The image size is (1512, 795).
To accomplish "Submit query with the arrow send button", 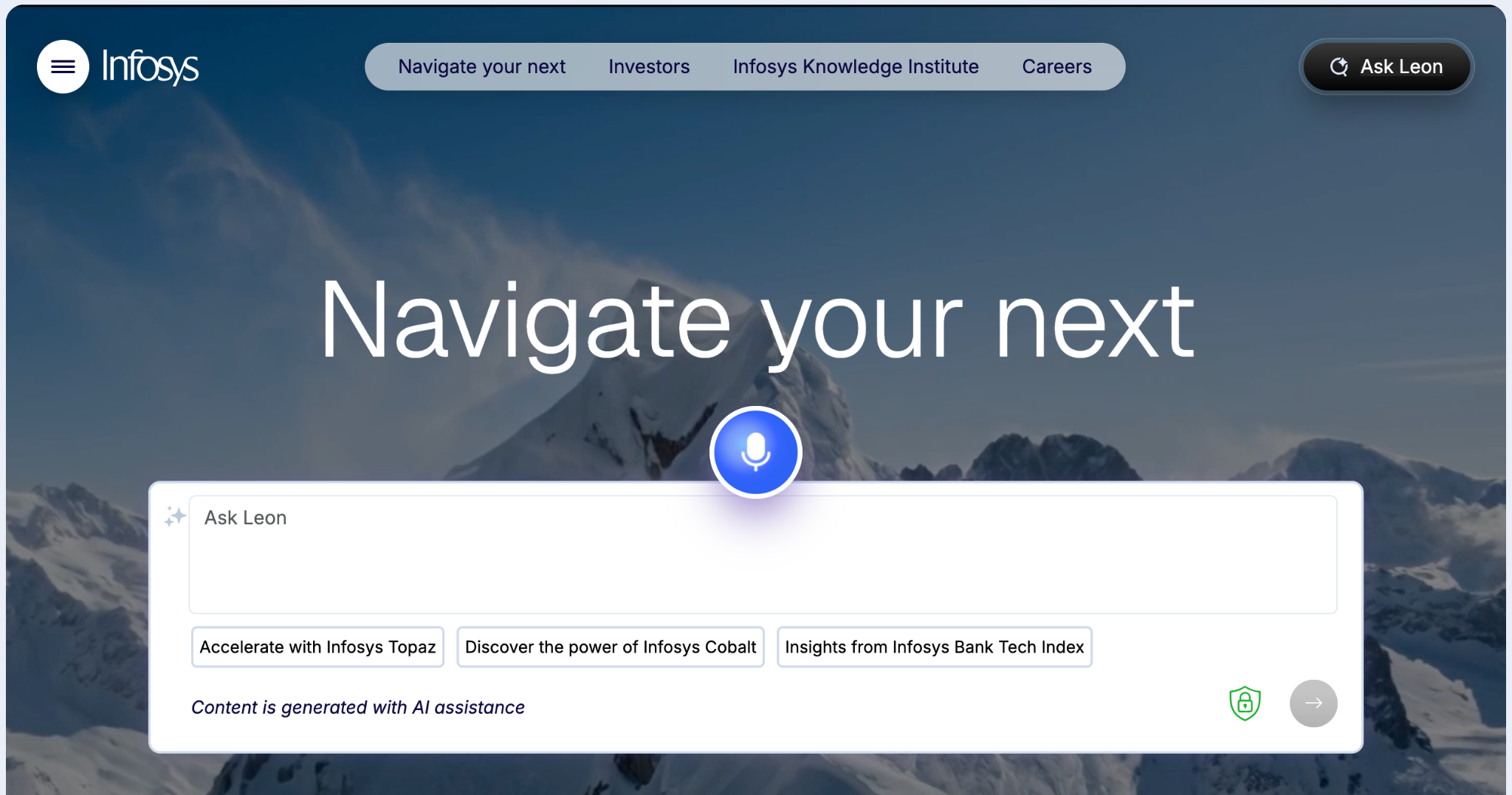I will 1313,703.
